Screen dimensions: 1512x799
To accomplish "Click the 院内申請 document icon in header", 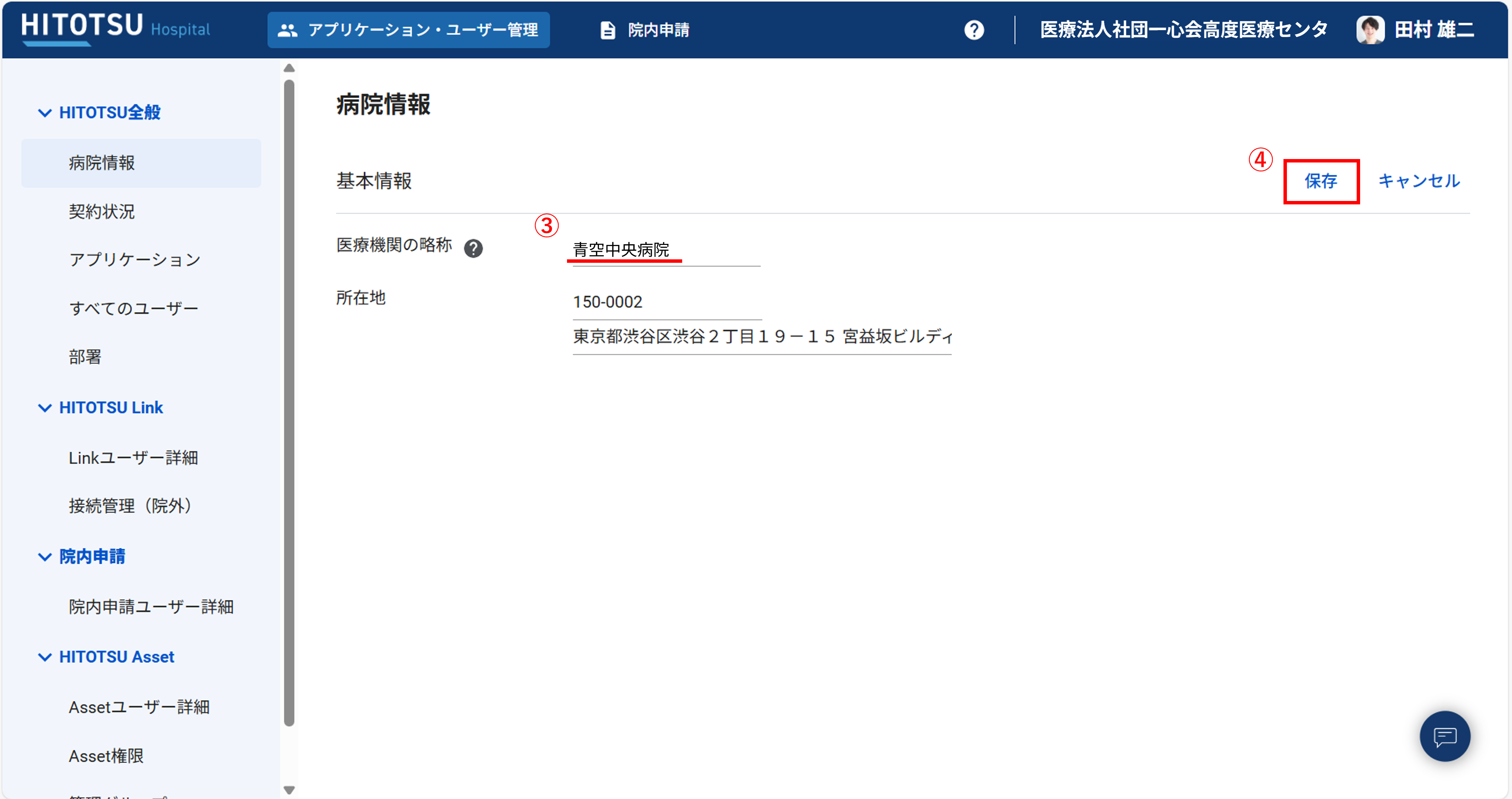I will pyautogui.click(x=608, y=30).
